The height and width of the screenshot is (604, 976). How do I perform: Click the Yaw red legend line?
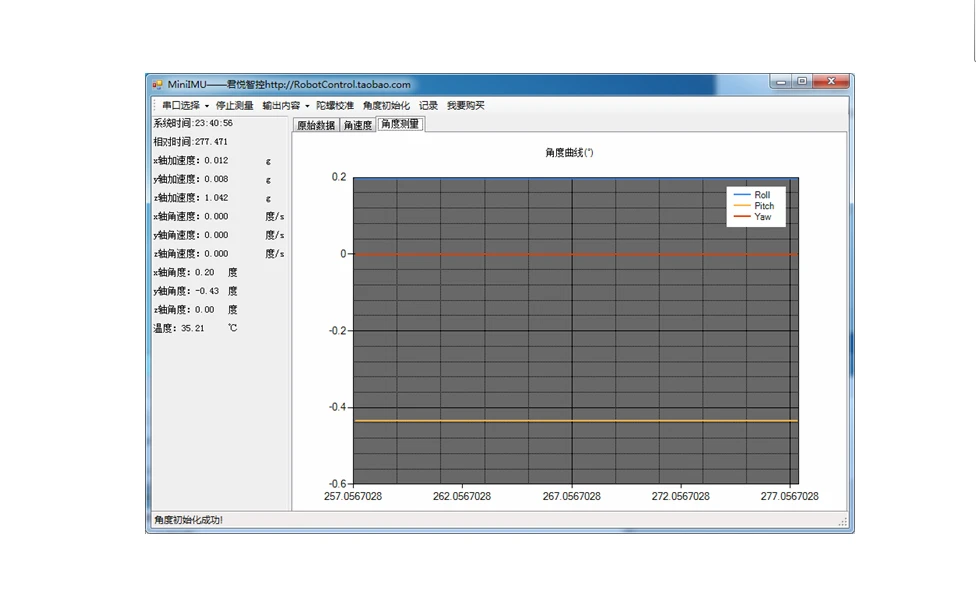742,217
